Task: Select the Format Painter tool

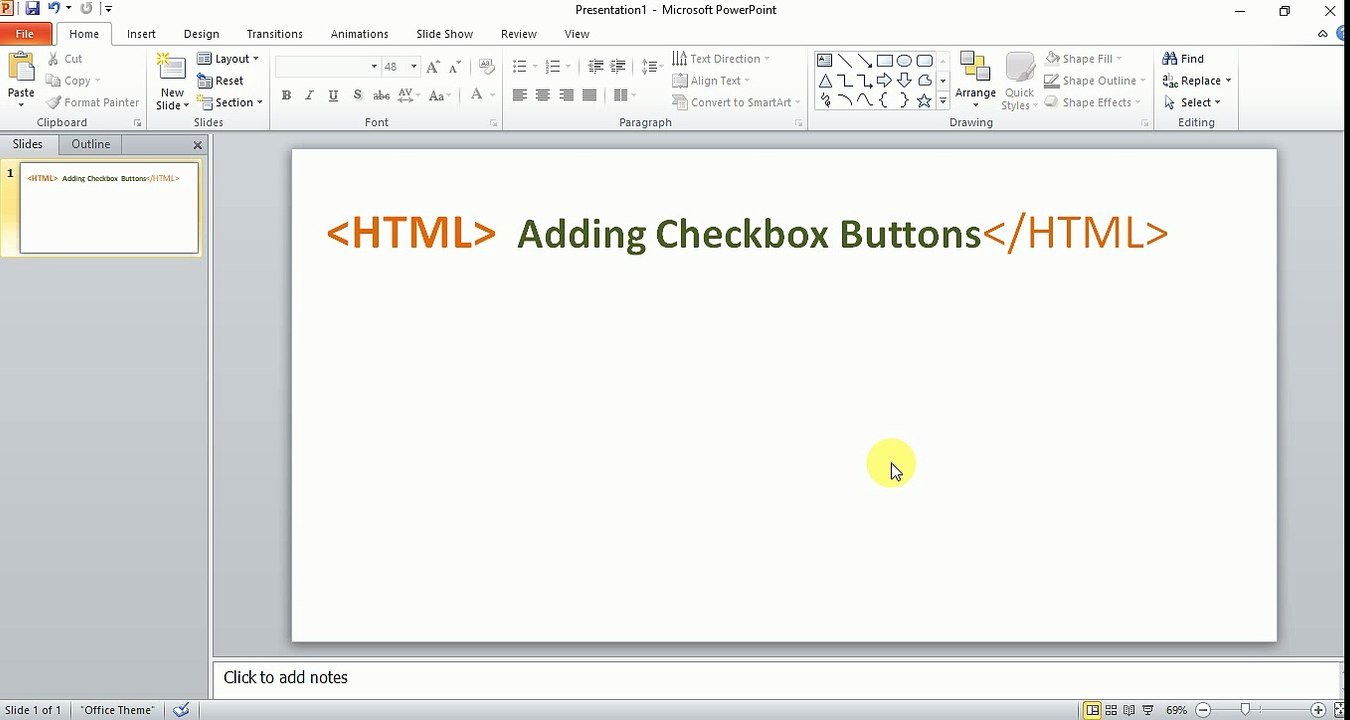Action: [x=93, y=102]
